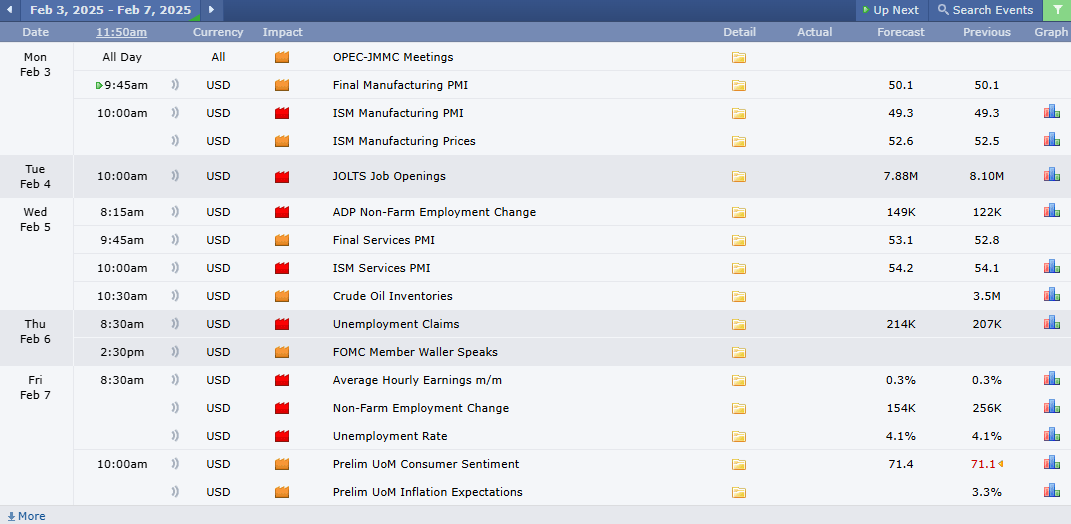Toggle sound alert for Final Manufacturing PMI
The width and height of the screenshot is (1071, 524).
176,85
